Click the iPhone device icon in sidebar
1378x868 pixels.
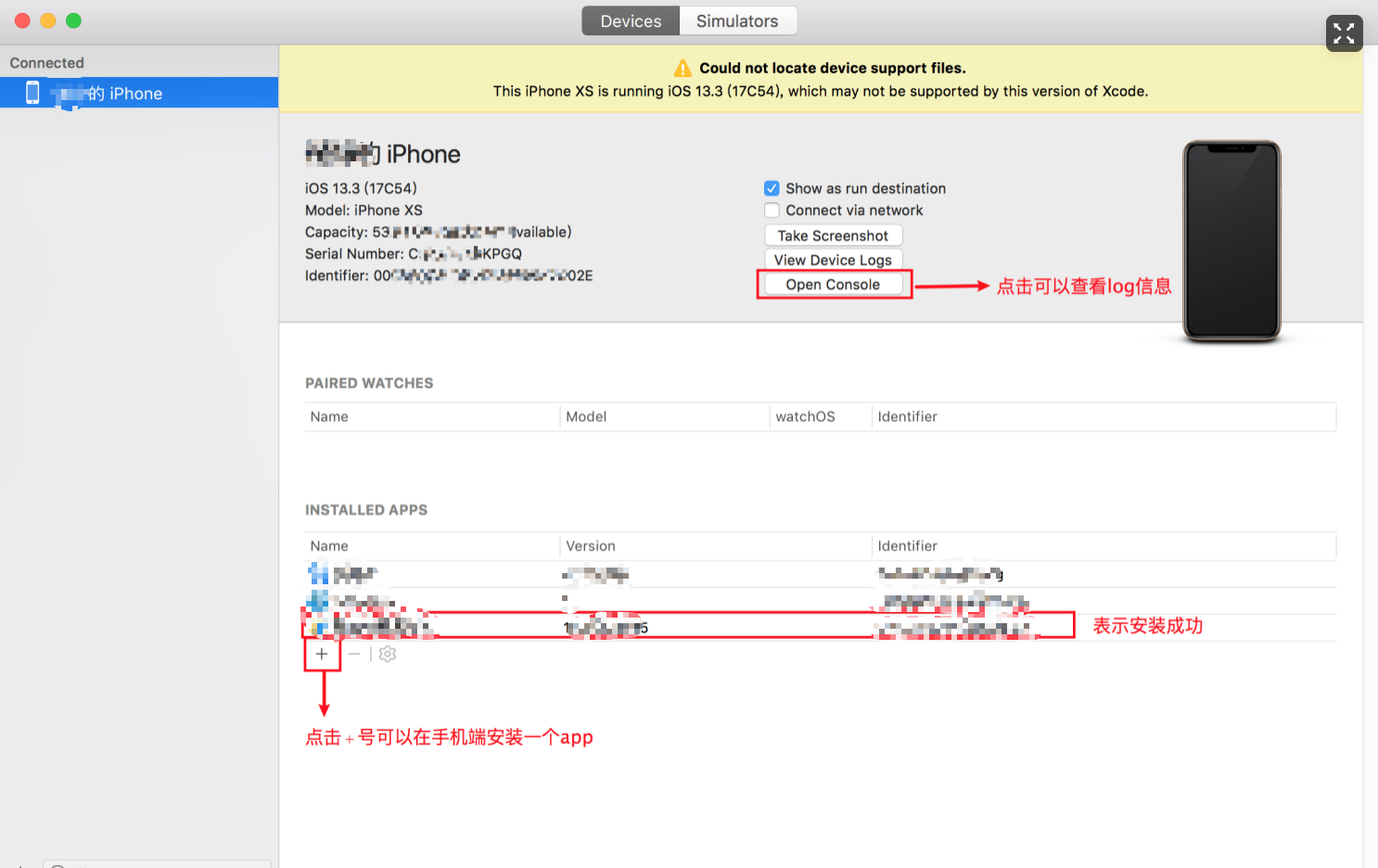(32, 93)
